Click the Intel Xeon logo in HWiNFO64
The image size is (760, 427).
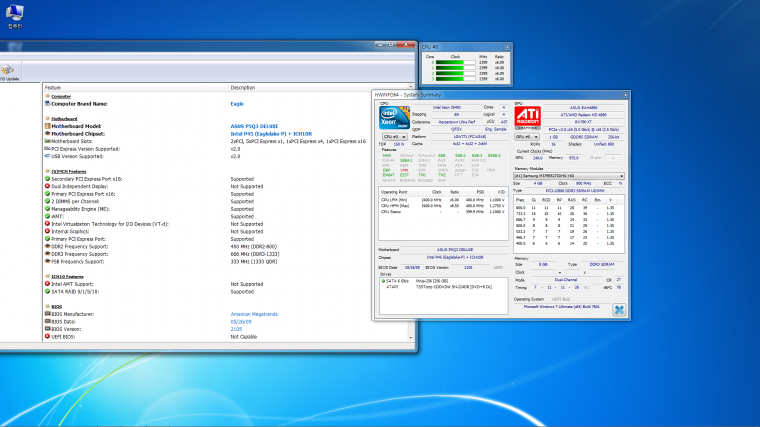(394, 118)
